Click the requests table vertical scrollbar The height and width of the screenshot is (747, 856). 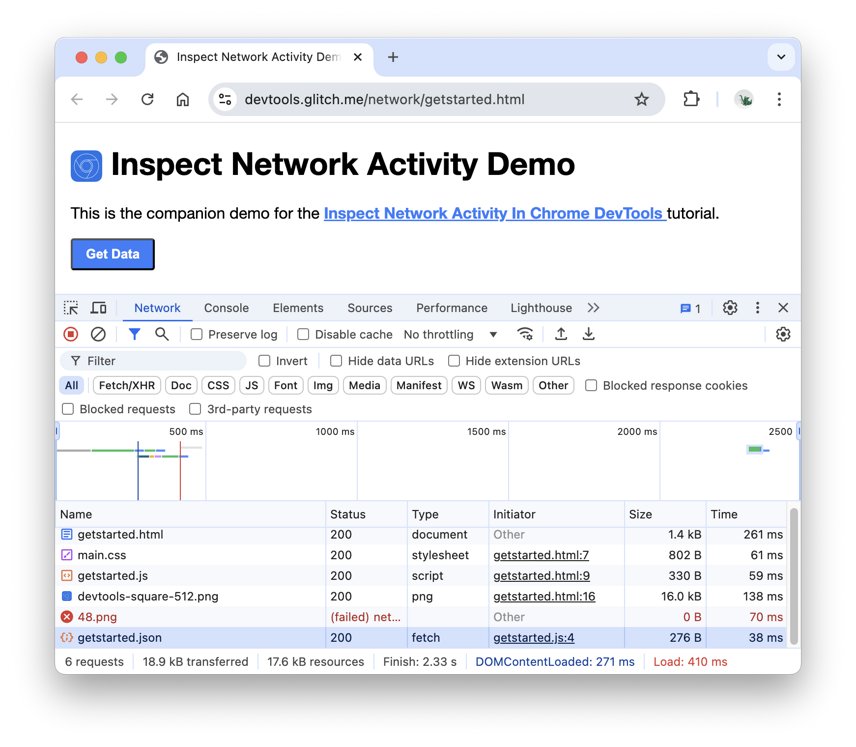794,576
